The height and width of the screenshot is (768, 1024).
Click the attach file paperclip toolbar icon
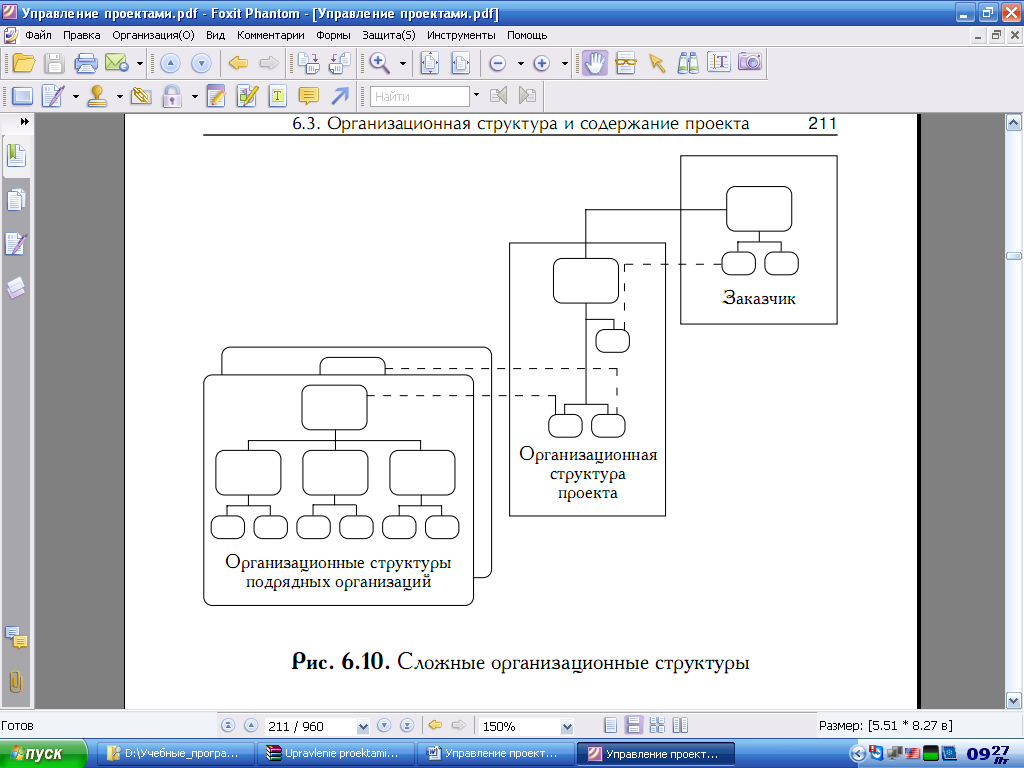(141, 97)
